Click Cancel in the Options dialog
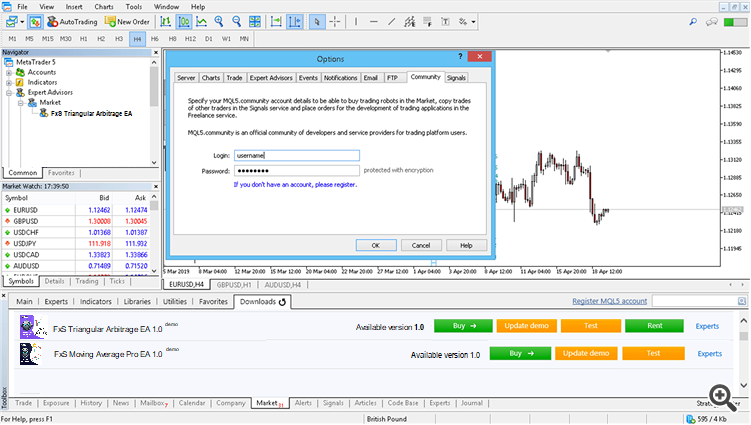751x425 pixels. click(421, 245)
